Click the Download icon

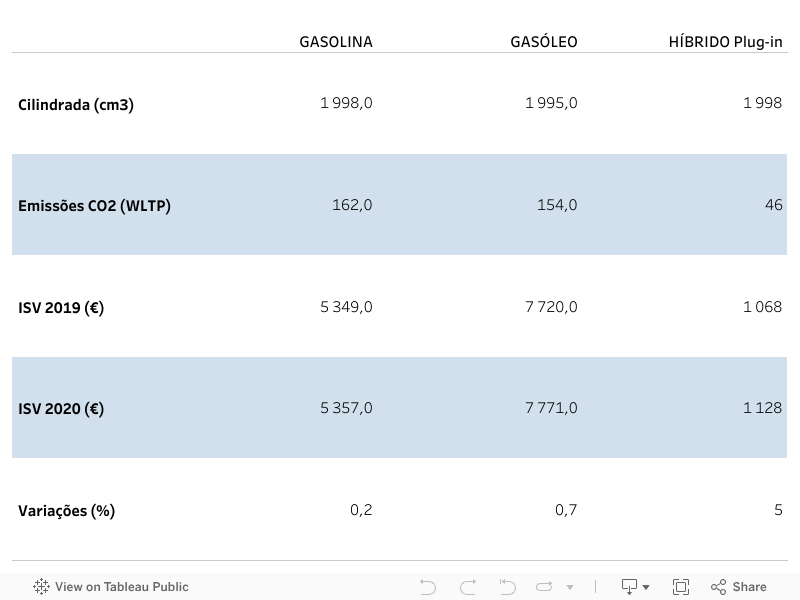click(x=629, y=587)
